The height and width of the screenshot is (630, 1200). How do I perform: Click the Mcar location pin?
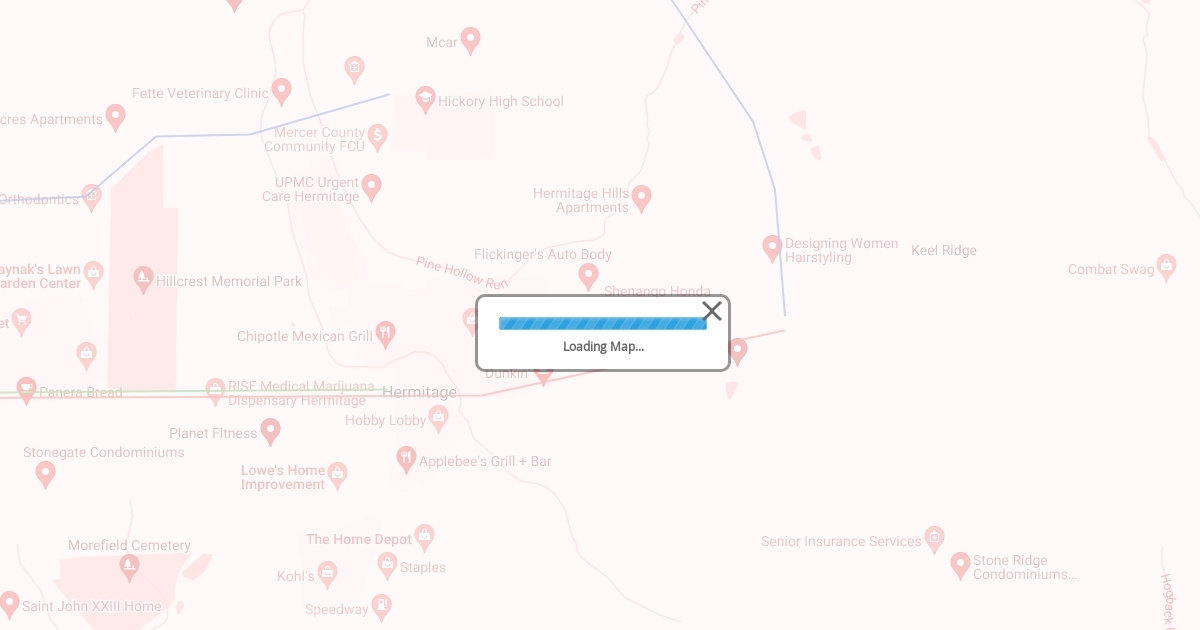click(470, 41)
